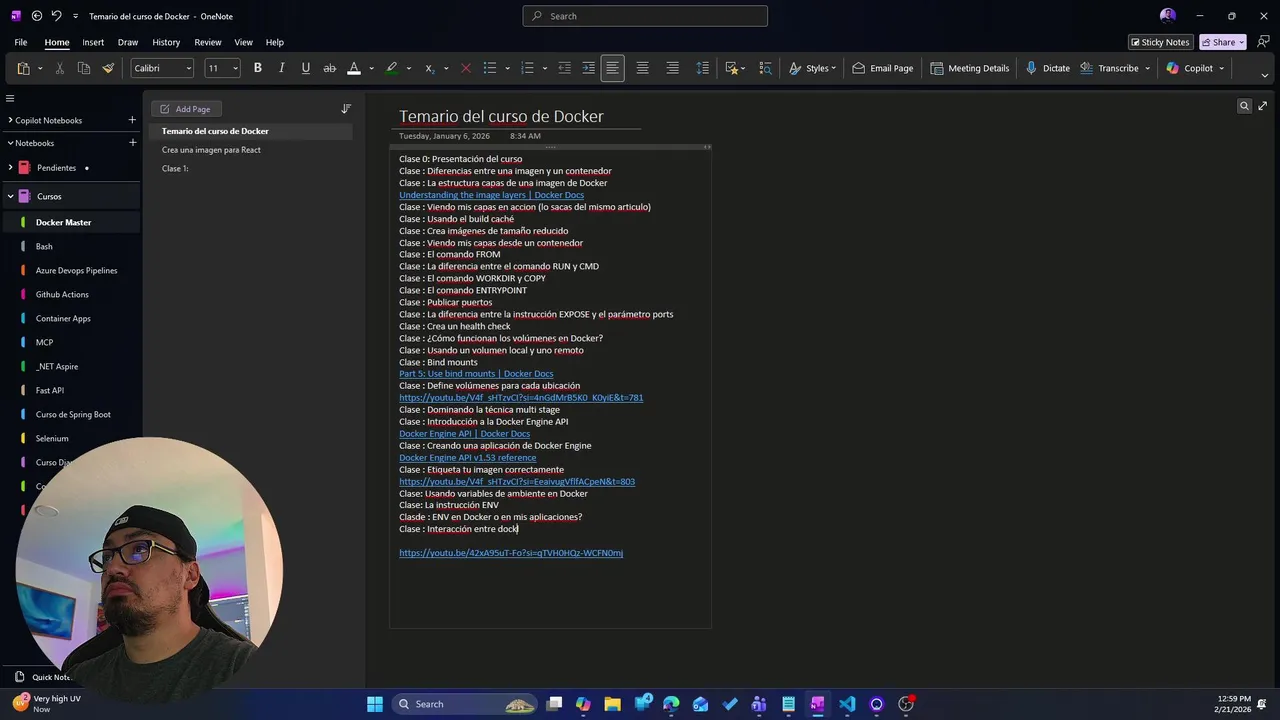
Task: Open the page Crea una imagen para React
Action: point(211,150)
